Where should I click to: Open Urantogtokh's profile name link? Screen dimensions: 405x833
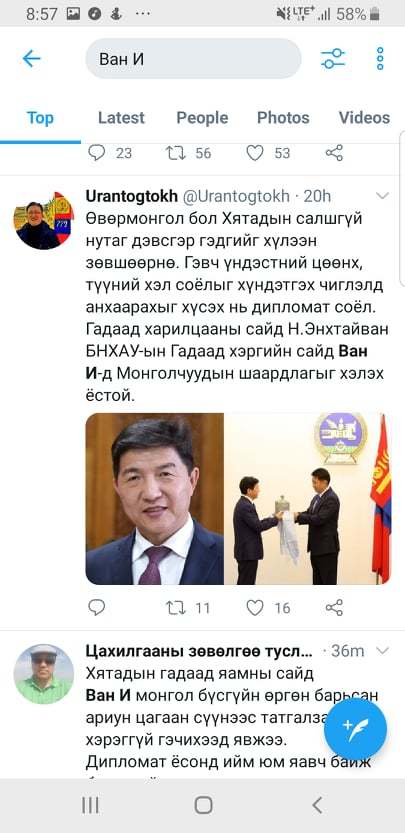132,196
